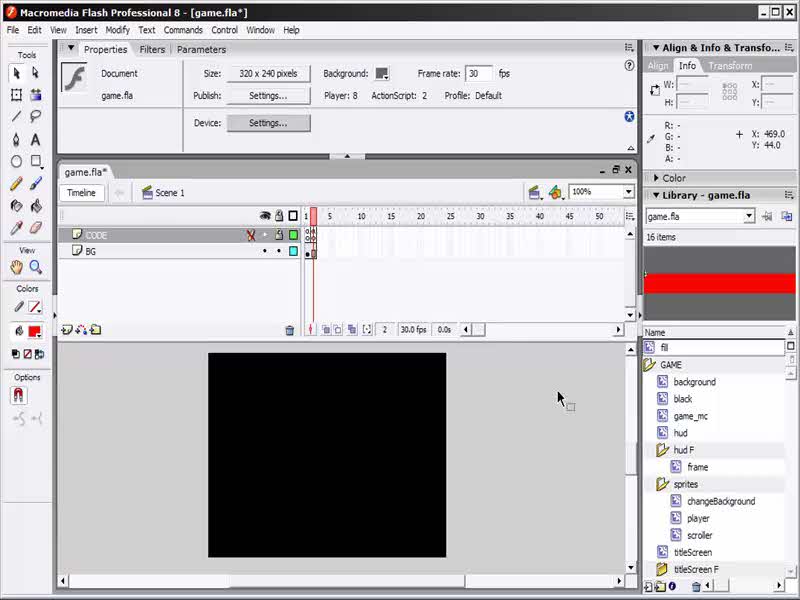Choose the Eraser tool

pos(36,228)
